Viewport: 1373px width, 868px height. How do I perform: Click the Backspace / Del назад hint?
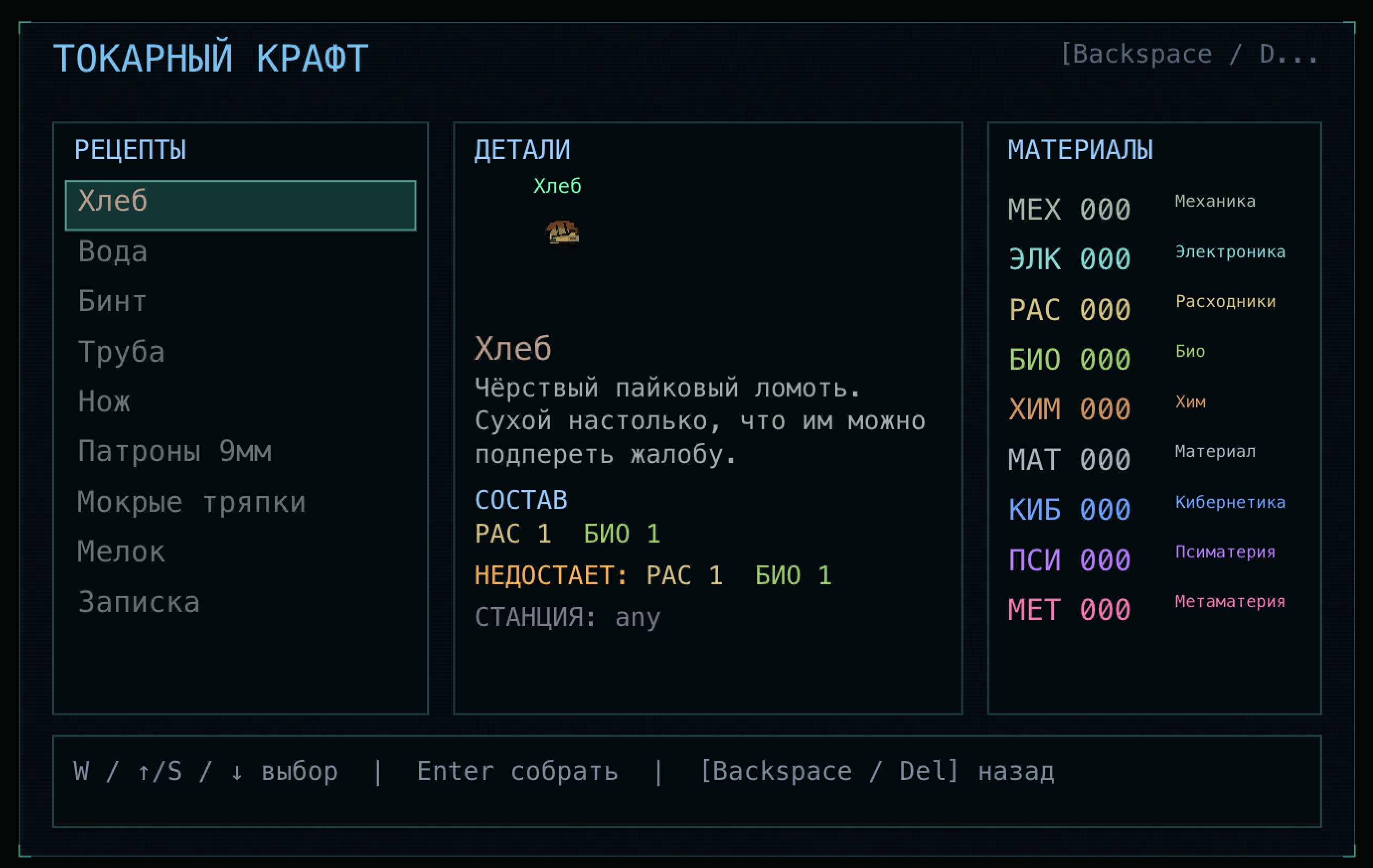tap(877, 772)
